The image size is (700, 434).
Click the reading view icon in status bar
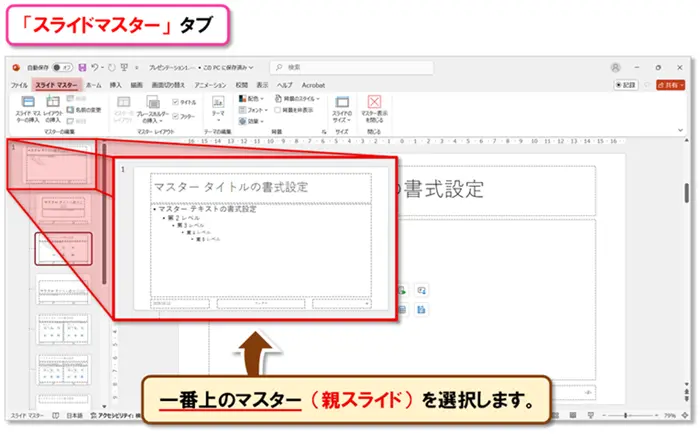coord(573,415)
